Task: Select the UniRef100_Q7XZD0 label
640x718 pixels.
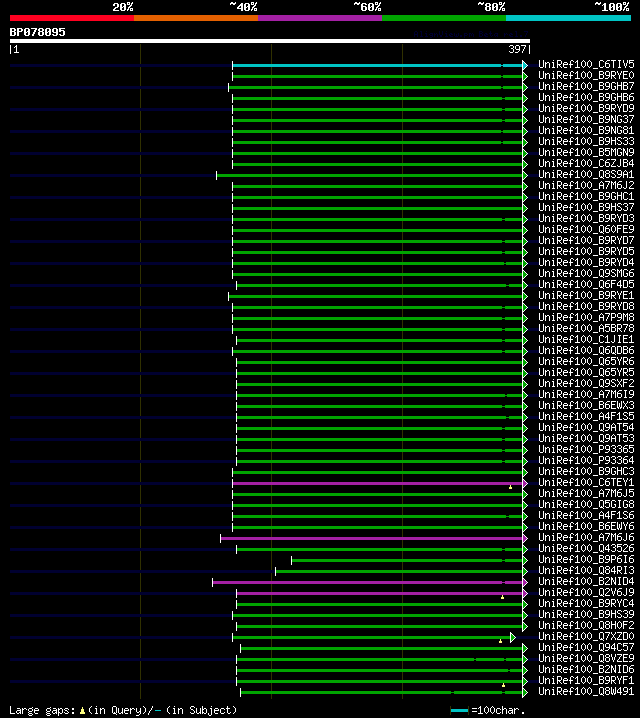Action: (x=586, y=636)
